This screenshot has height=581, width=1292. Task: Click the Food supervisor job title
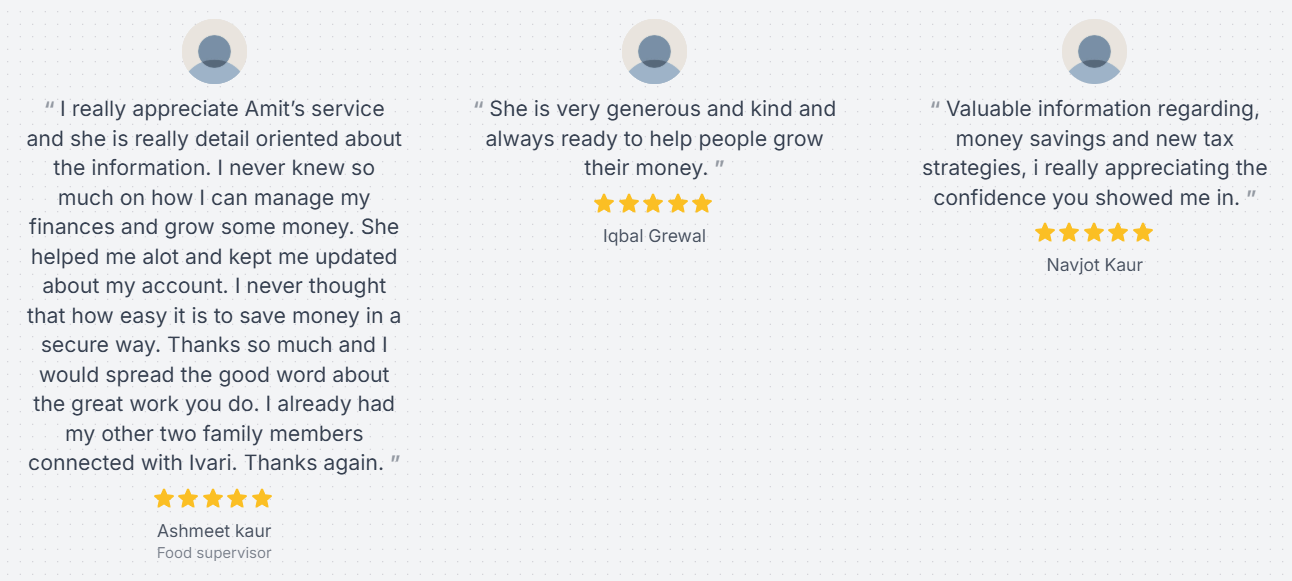click(214, 553)
